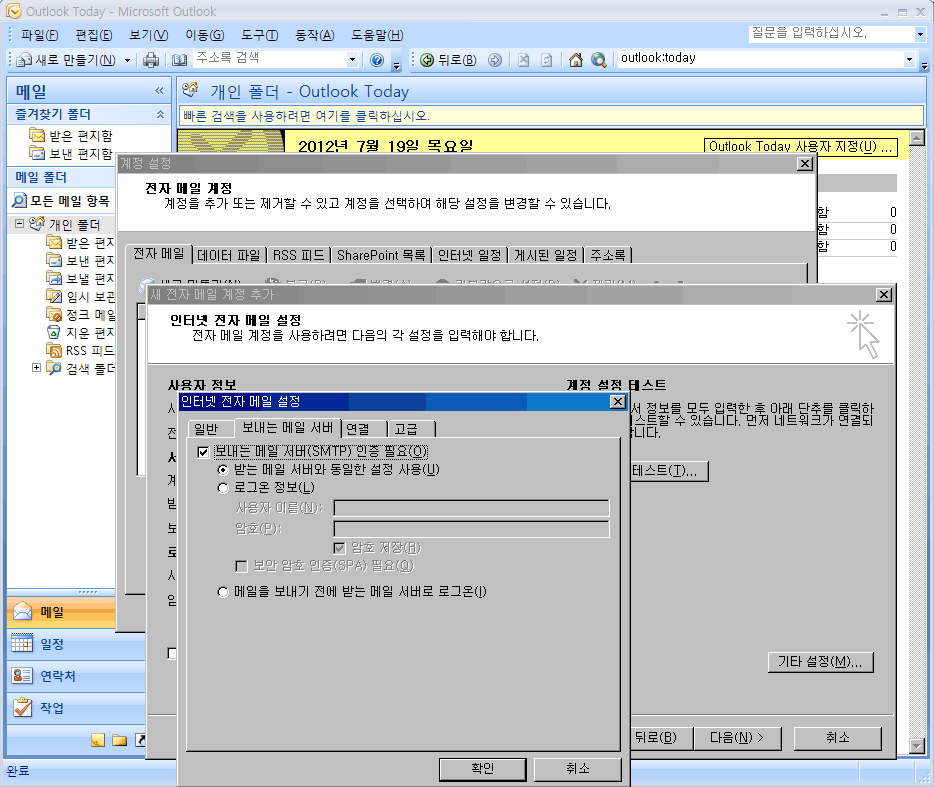Click the blue help question mark icon
Screen dimensions: 934x787
coord(376,60)
